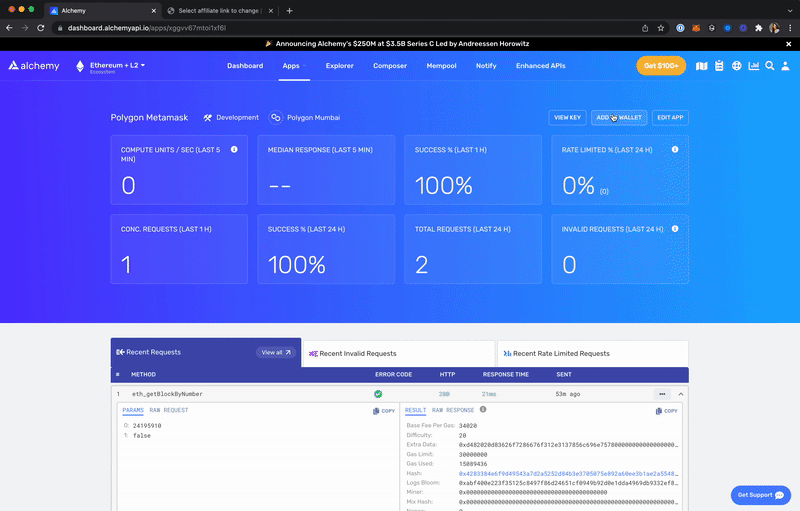Collapse the eth_getBlockByNumber request row

pos(681,394)
